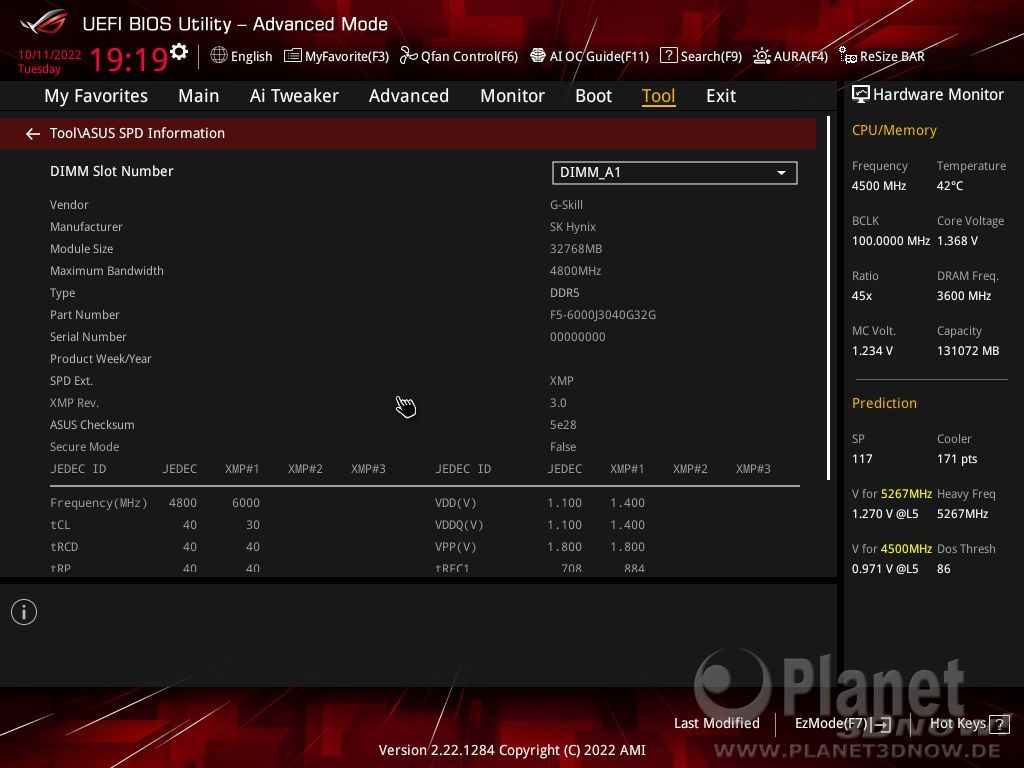Screen dimensions: 1024x768
Task: Click the EzMode exit arrow icon
Action: [x=882, y=724]
